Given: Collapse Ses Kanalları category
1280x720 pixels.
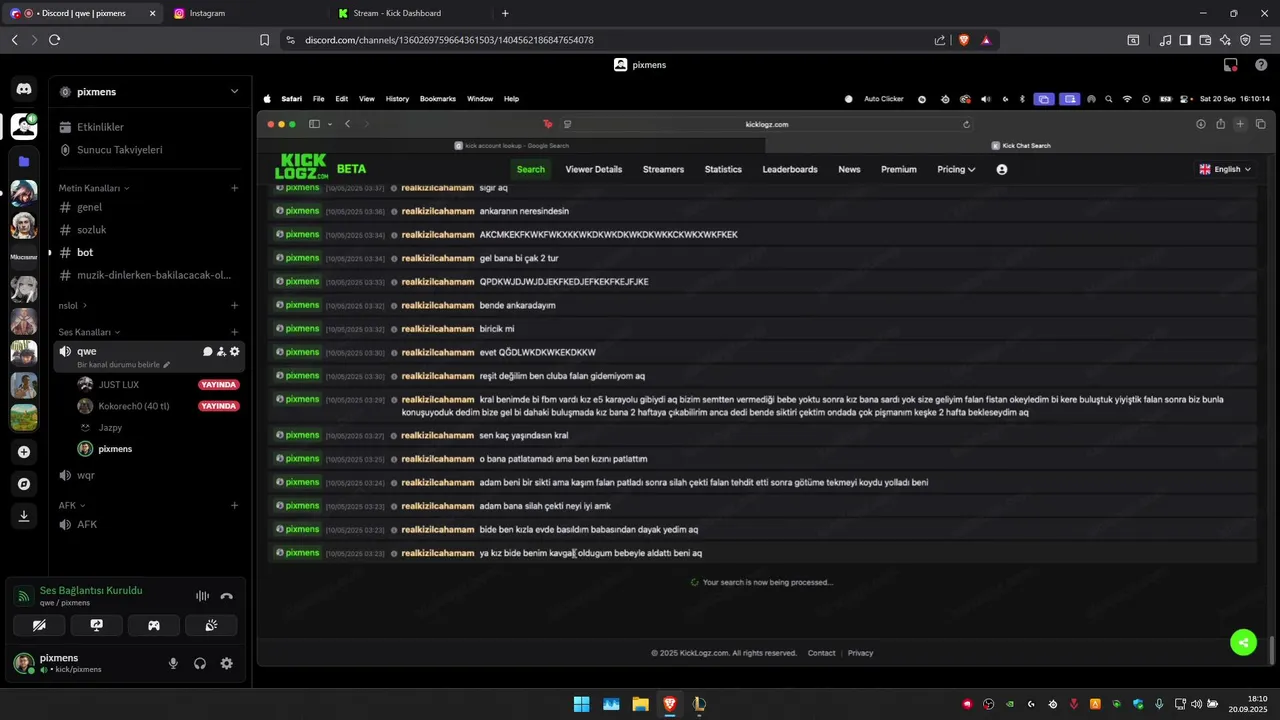Looking at the screenshot, I should pos(89,332).
